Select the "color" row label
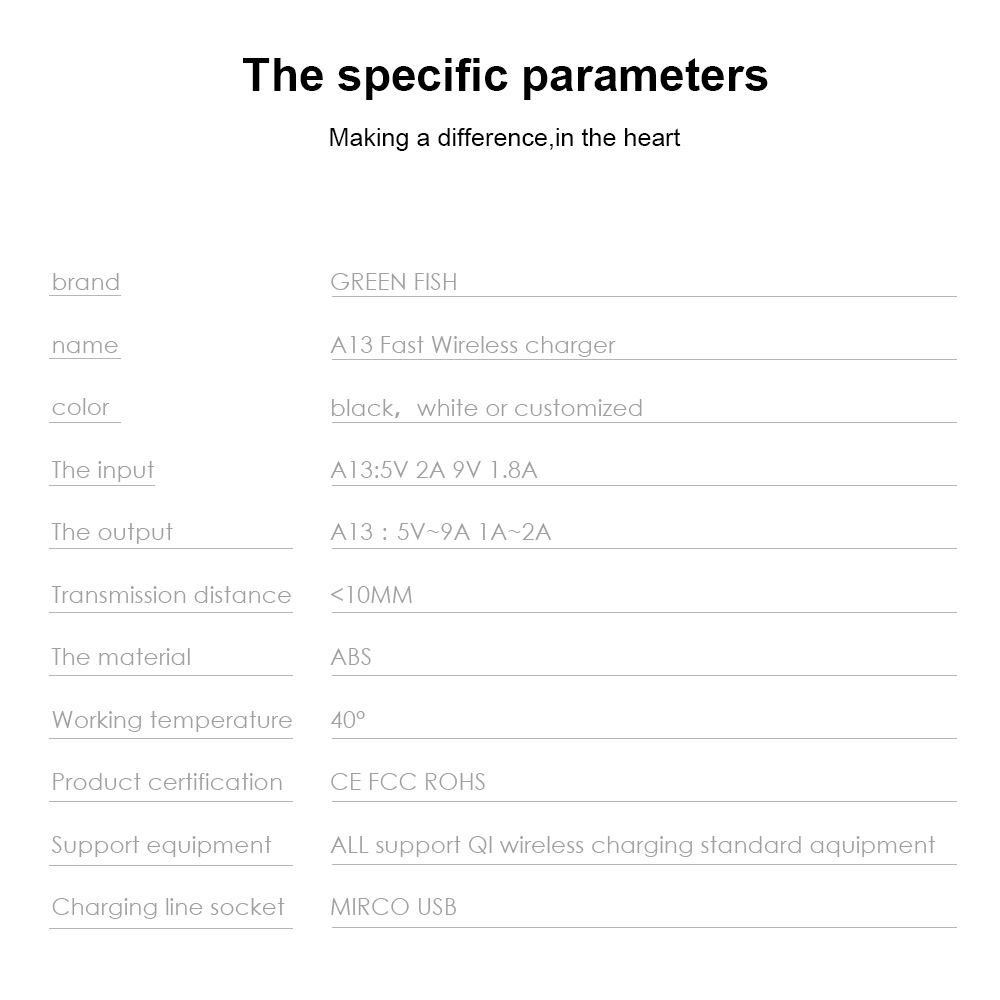The image size is (1000, 1000). point(81,407)
